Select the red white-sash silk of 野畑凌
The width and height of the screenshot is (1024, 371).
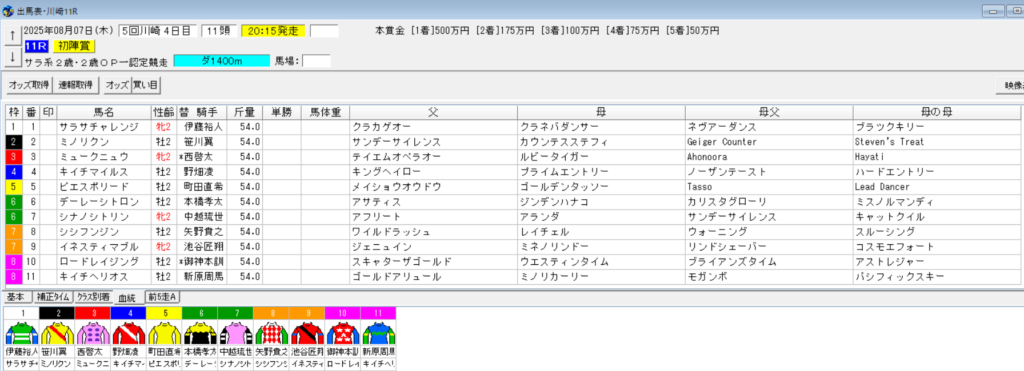(x=128, y=332)
